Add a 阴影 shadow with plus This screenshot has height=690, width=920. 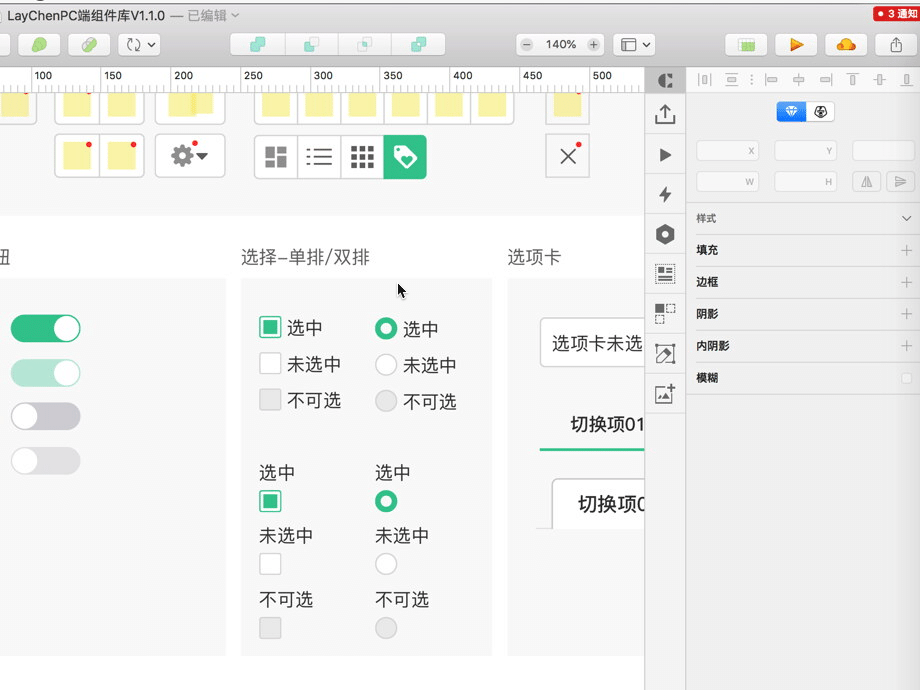[x=907, y=314]
